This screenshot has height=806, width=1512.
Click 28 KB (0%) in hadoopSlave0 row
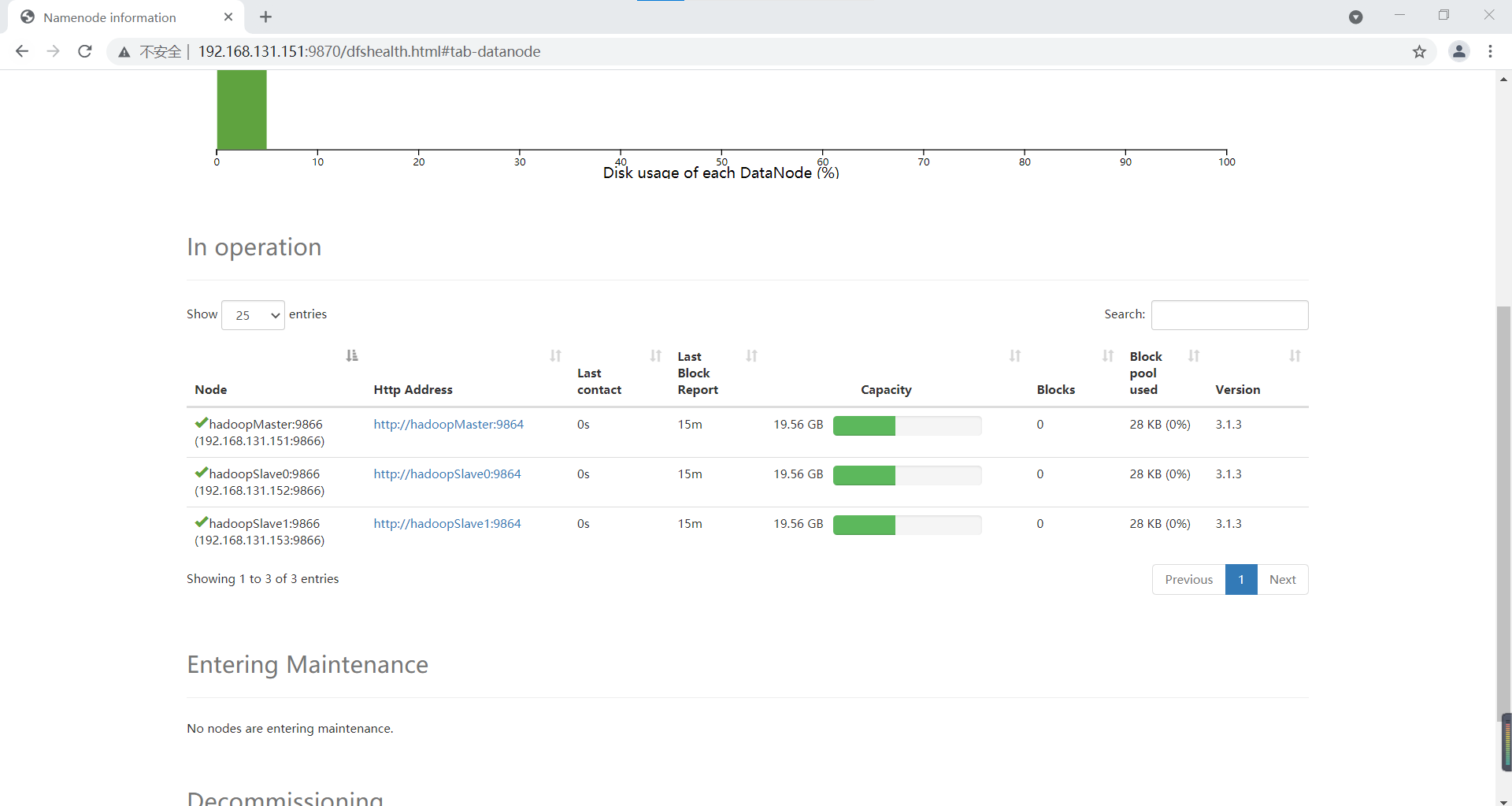pos(1160,474)
